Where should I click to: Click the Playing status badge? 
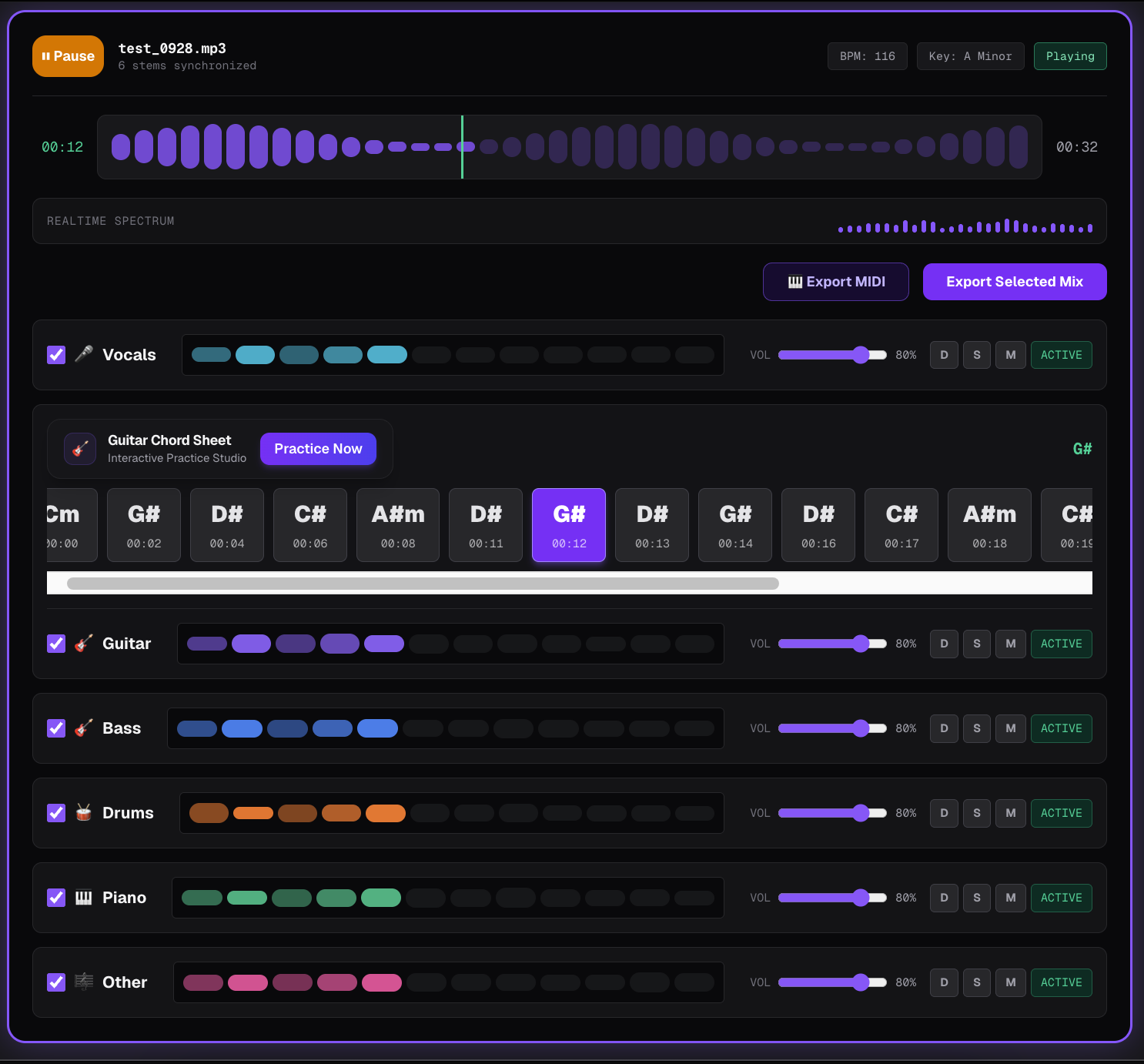coord(1070,56)
